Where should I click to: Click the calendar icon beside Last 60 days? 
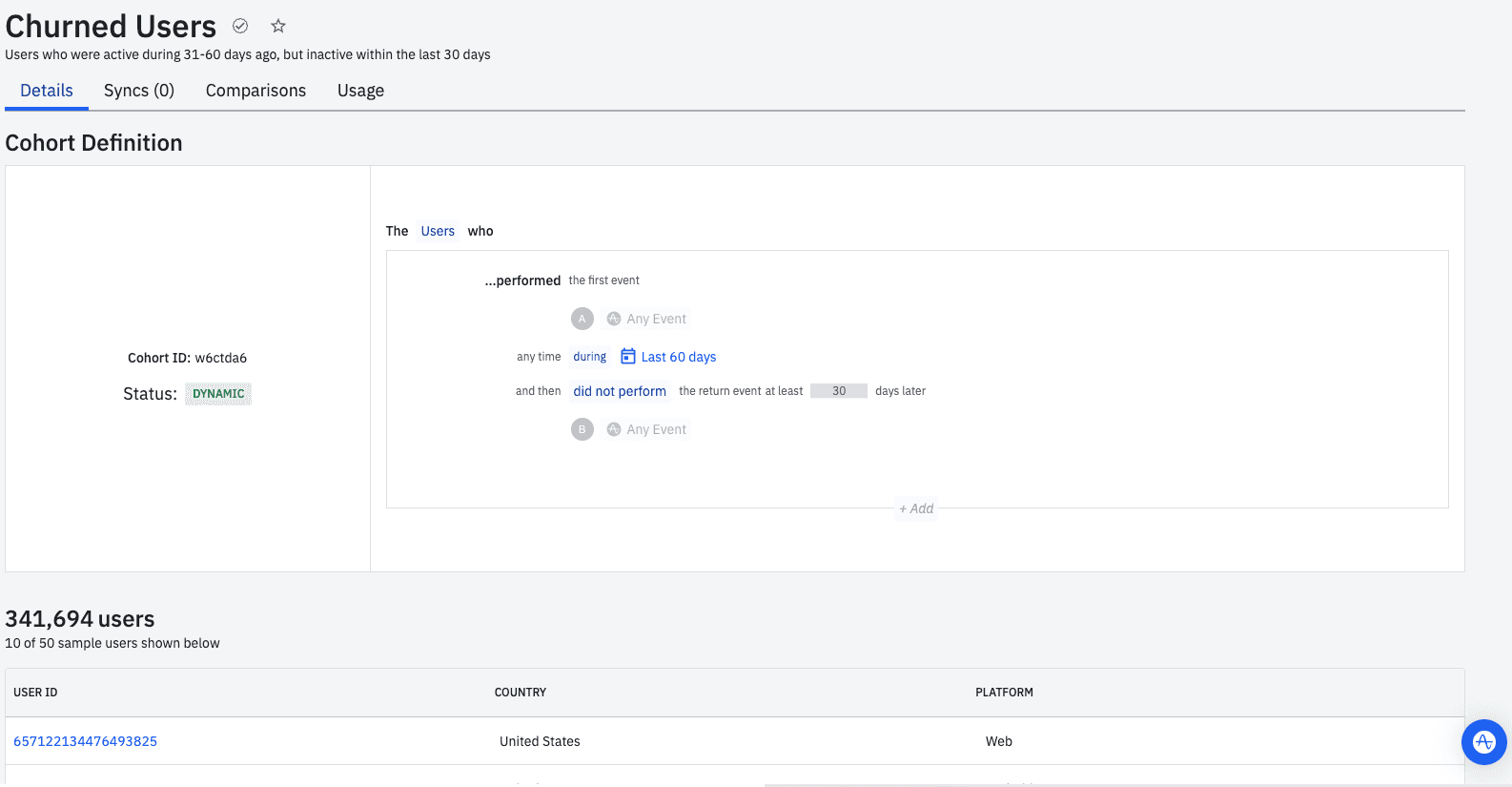628,357
